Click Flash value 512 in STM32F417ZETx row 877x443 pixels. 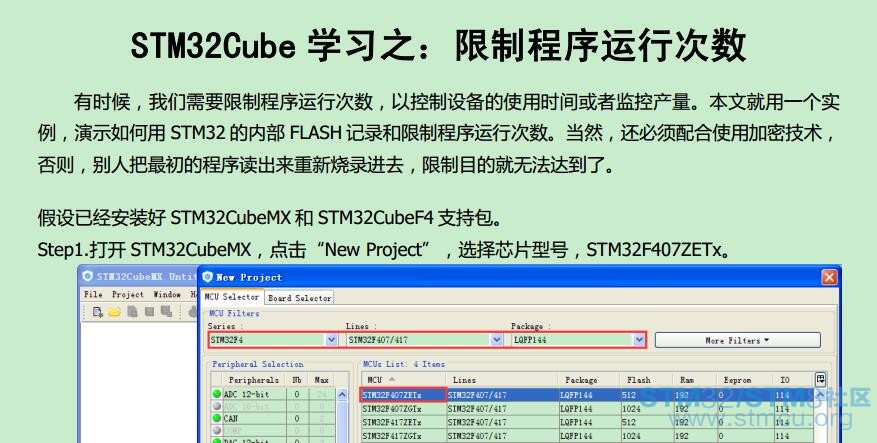(x=629, y=422)
